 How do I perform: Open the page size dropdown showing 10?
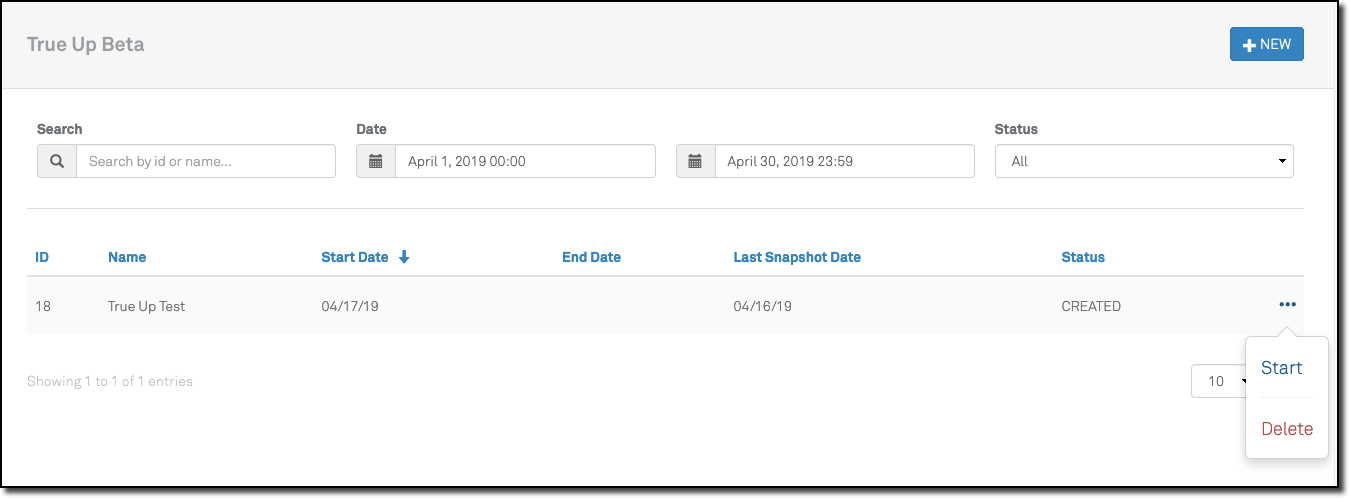coord(1219,381)
